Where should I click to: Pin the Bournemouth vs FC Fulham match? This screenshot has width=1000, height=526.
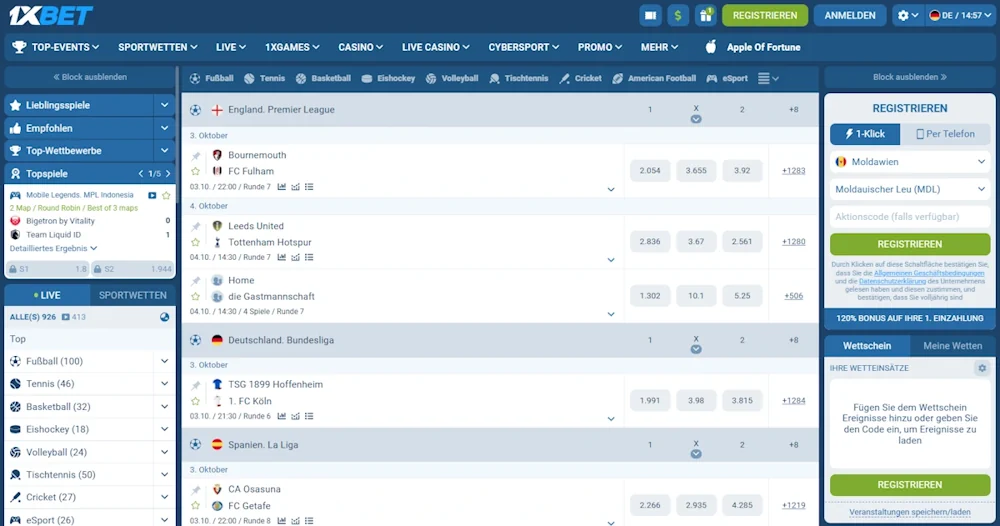click(196, 156)
